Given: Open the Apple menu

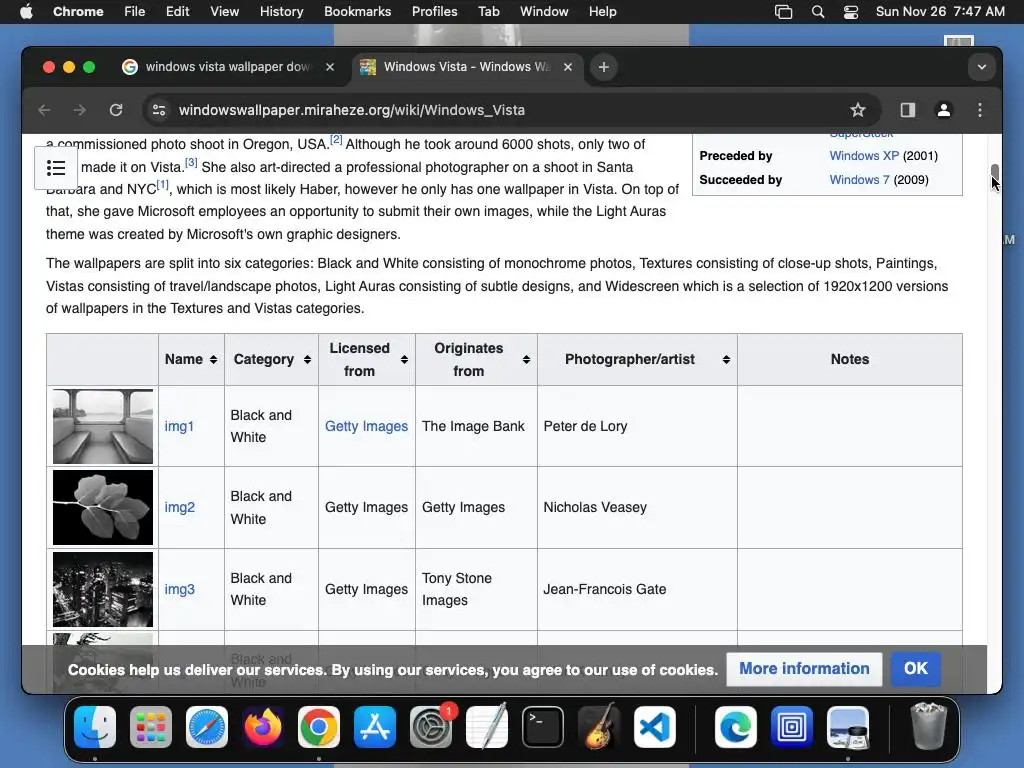Looking at the screenshot, I should 27,12.
